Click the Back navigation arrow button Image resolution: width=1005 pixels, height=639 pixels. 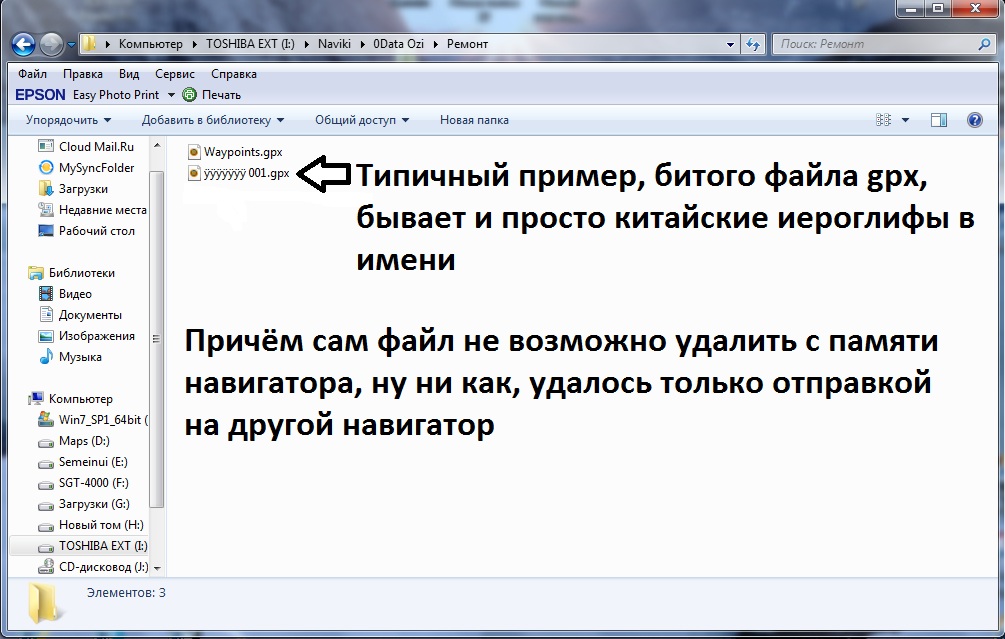[x=24, y=44]
